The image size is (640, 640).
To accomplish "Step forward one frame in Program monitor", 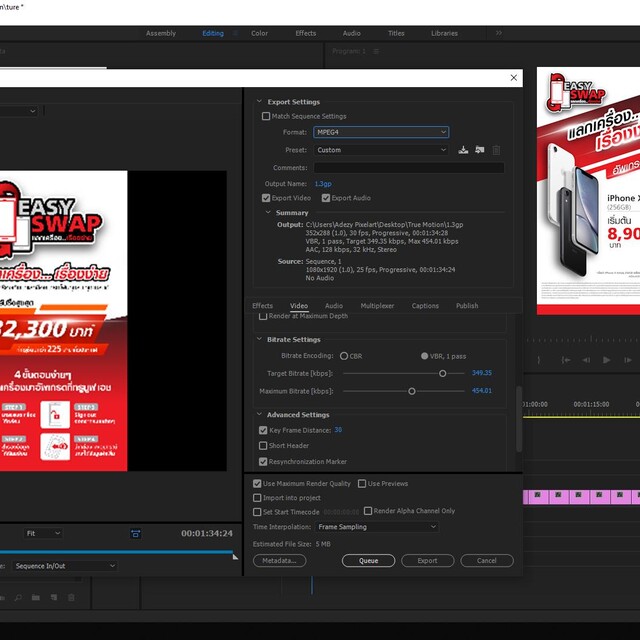I will [x=627, y=360].
